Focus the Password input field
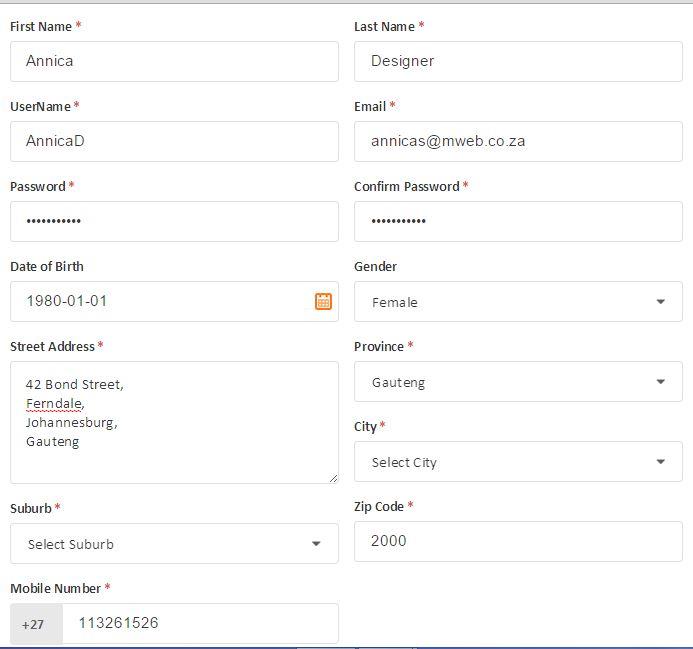 pyautogui.click(x=174, y=221)
